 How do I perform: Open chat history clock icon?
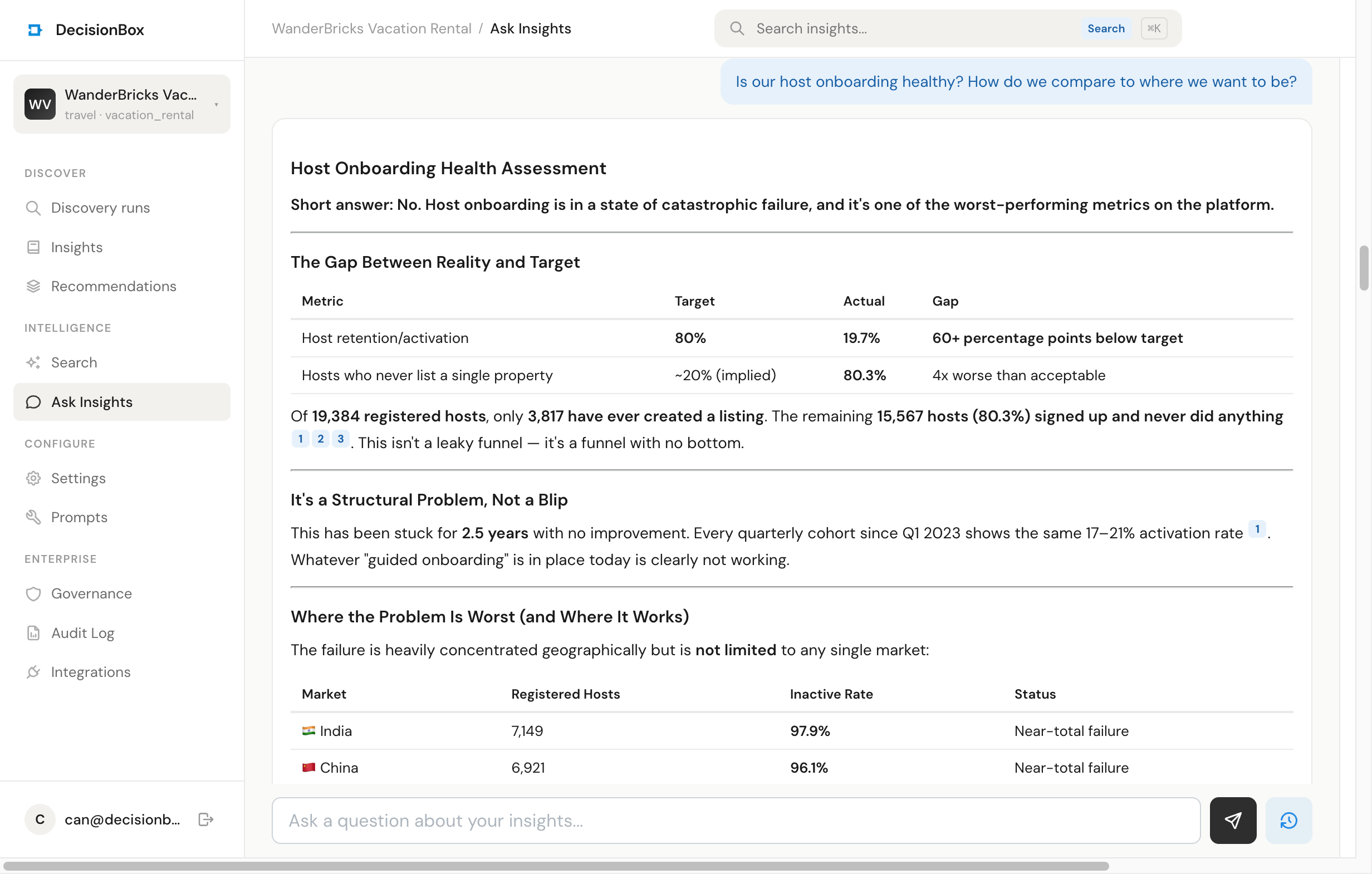1289,821
